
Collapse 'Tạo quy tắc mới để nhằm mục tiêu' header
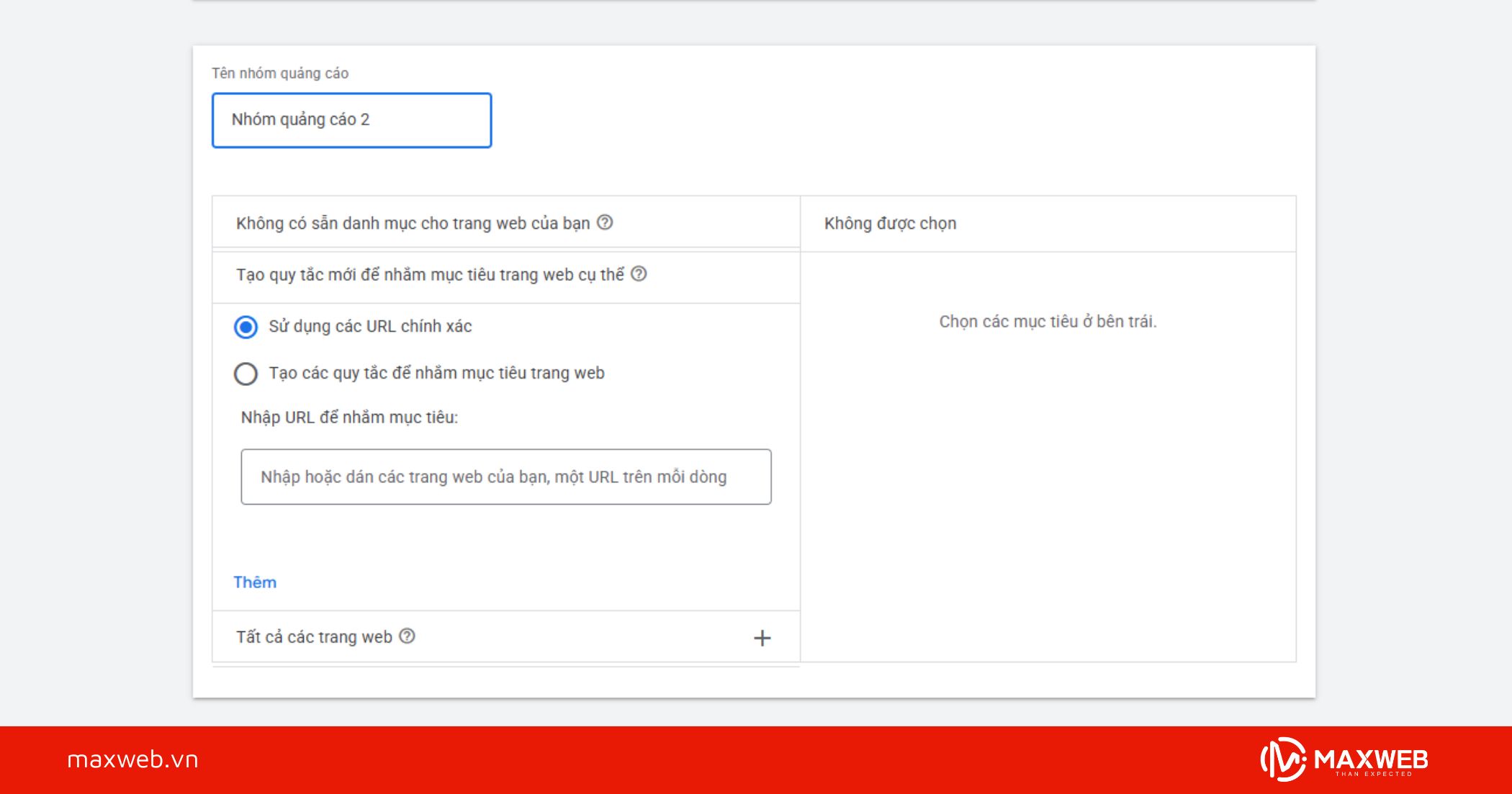[x=430, y=275]
